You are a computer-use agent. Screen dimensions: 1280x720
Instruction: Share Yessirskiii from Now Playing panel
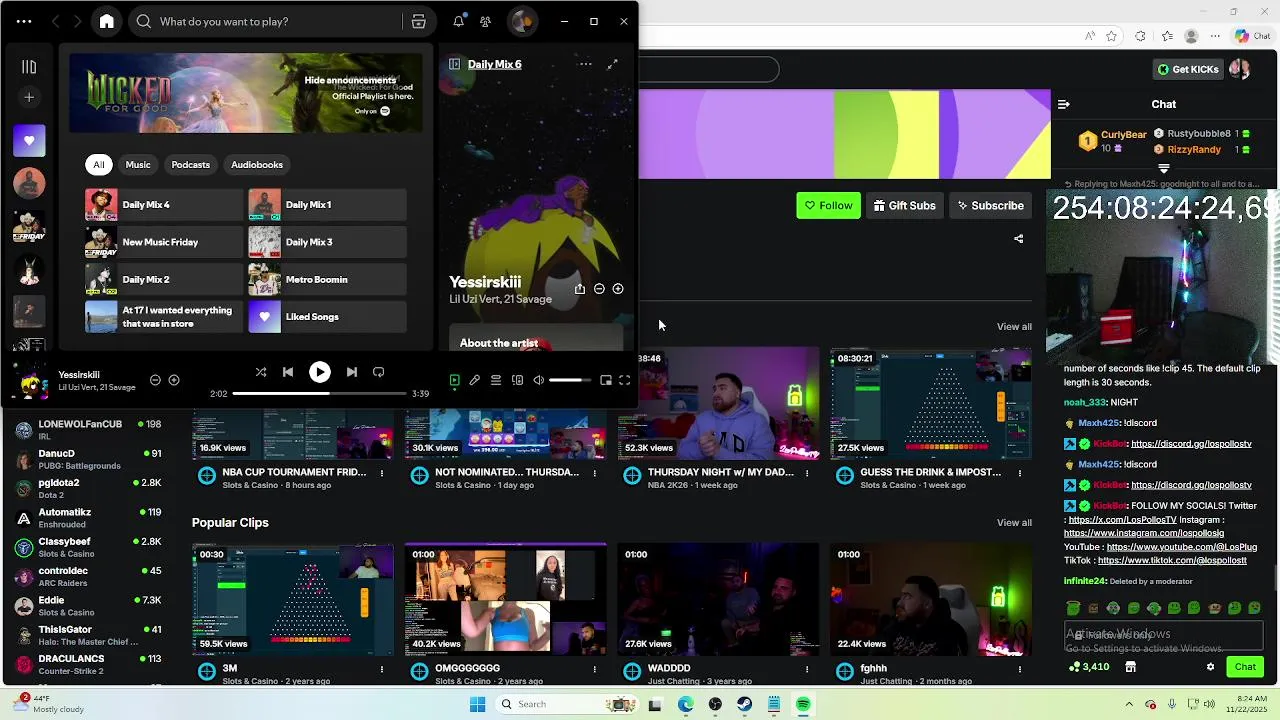580,289
